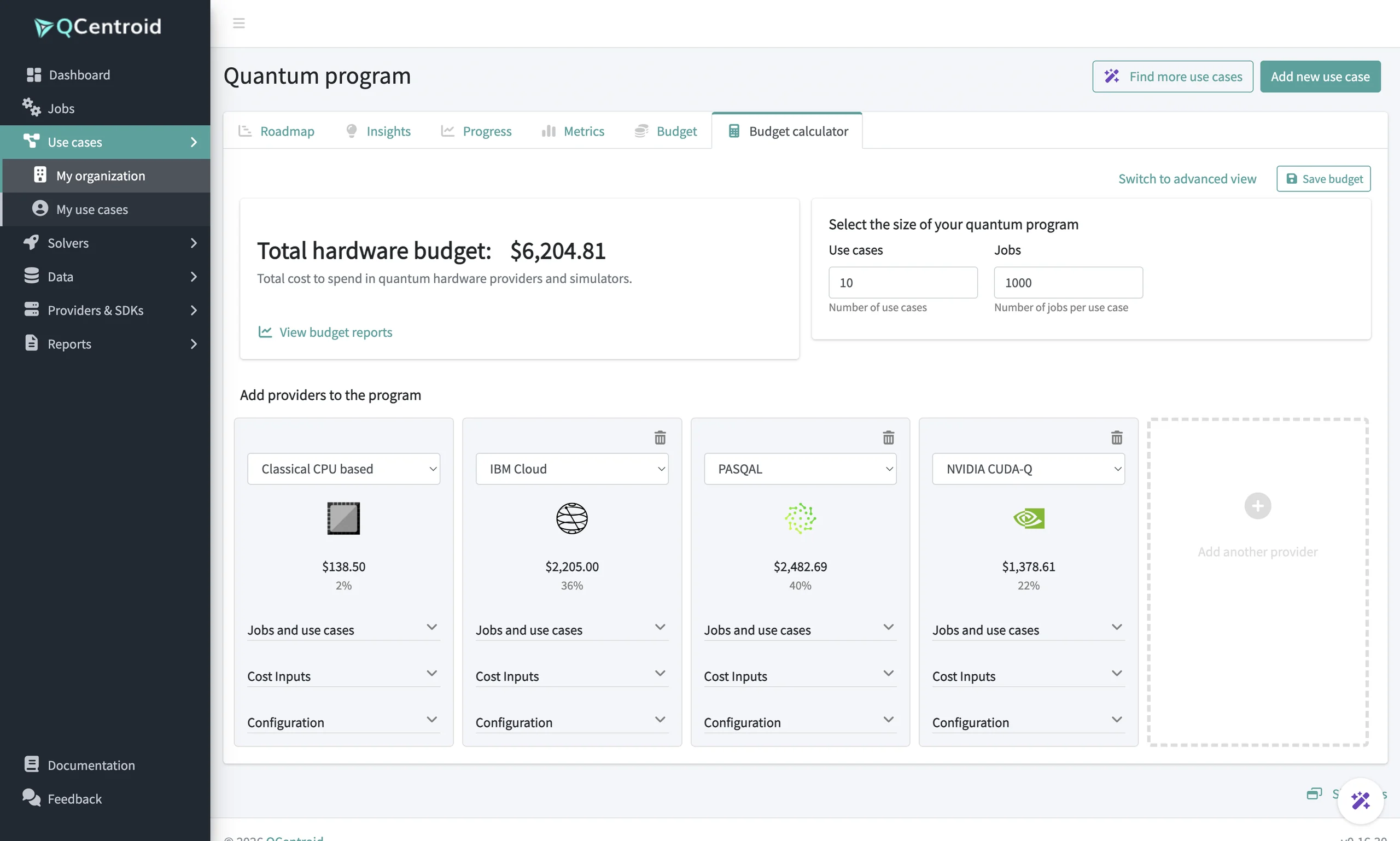
Task: Expand the Data sidebar menu
Action: [105, 277]
